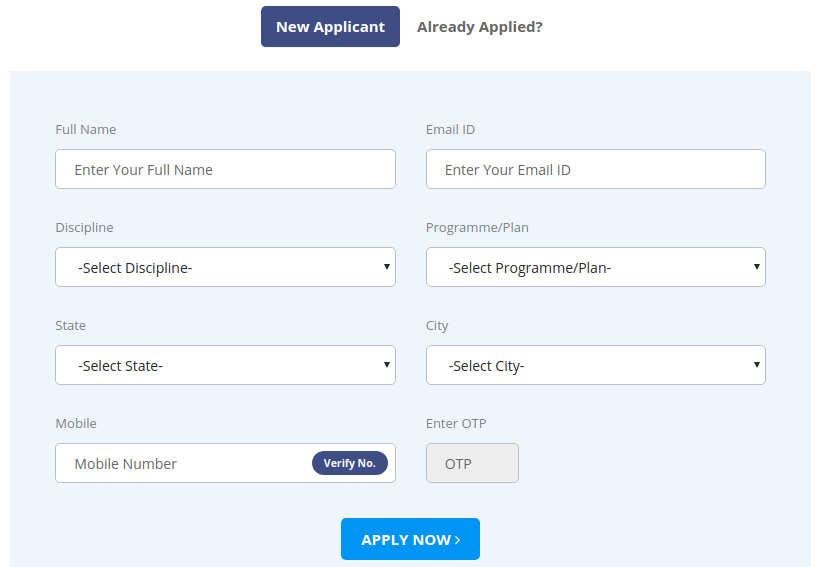The image size is (823, 567).
Task: Click the Verify No. button
Action: (350, 463)
